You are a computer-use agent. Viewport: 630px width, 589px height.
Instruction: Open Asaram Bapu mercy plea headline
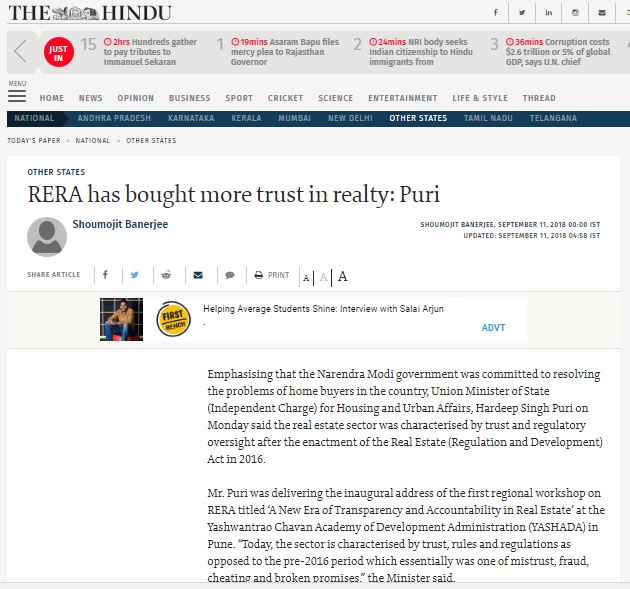click(x=284, y=52)
